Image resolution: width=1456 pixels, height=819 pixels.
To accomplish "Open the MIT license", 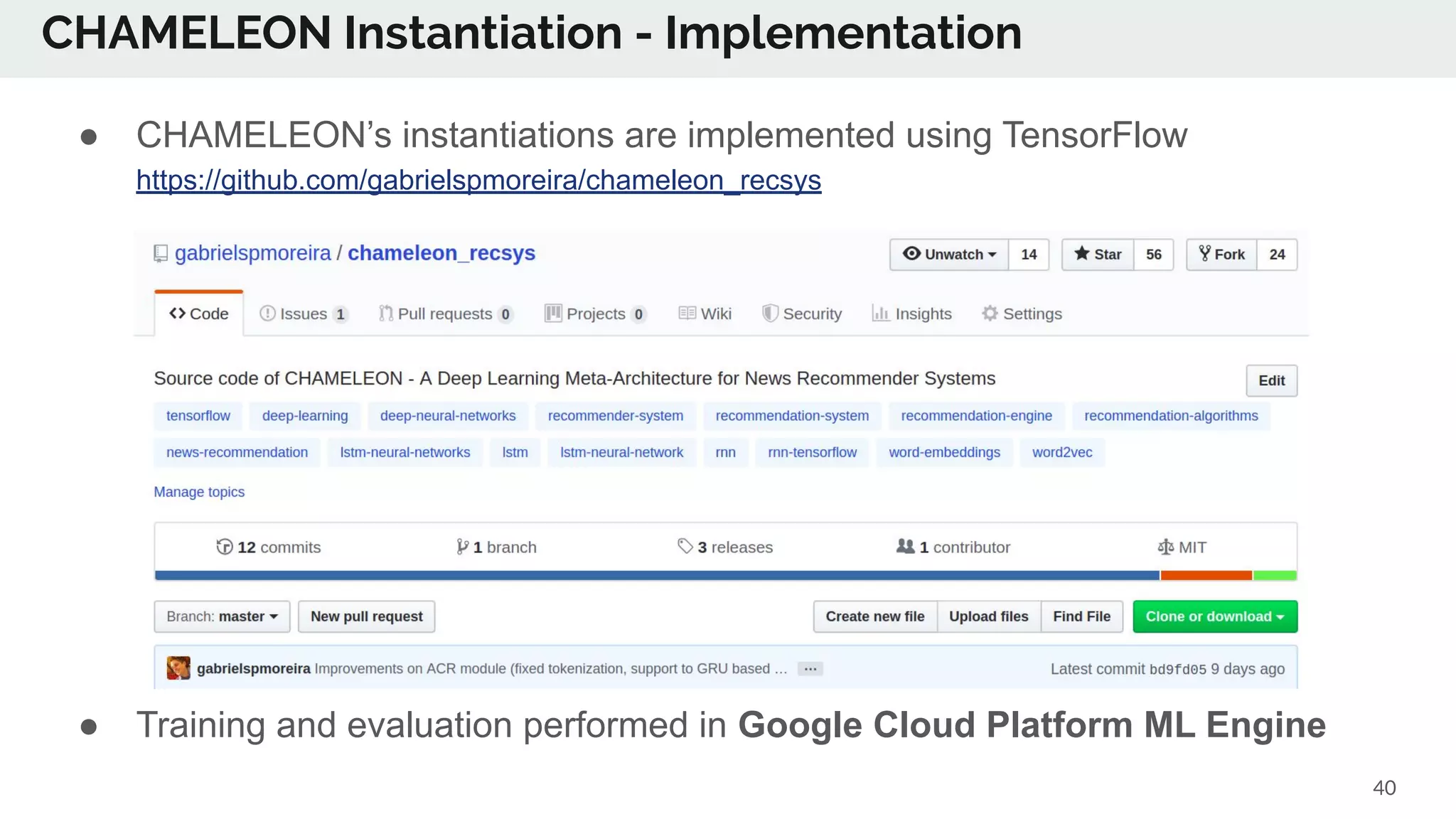I will [1182, 547].
